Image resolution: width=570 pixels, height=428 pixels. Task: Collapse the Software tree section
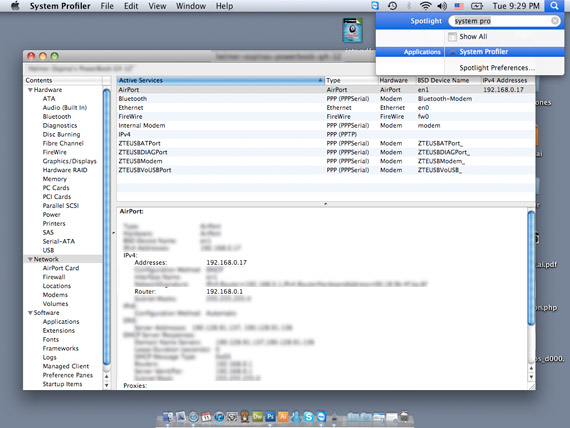click(31, 313)
